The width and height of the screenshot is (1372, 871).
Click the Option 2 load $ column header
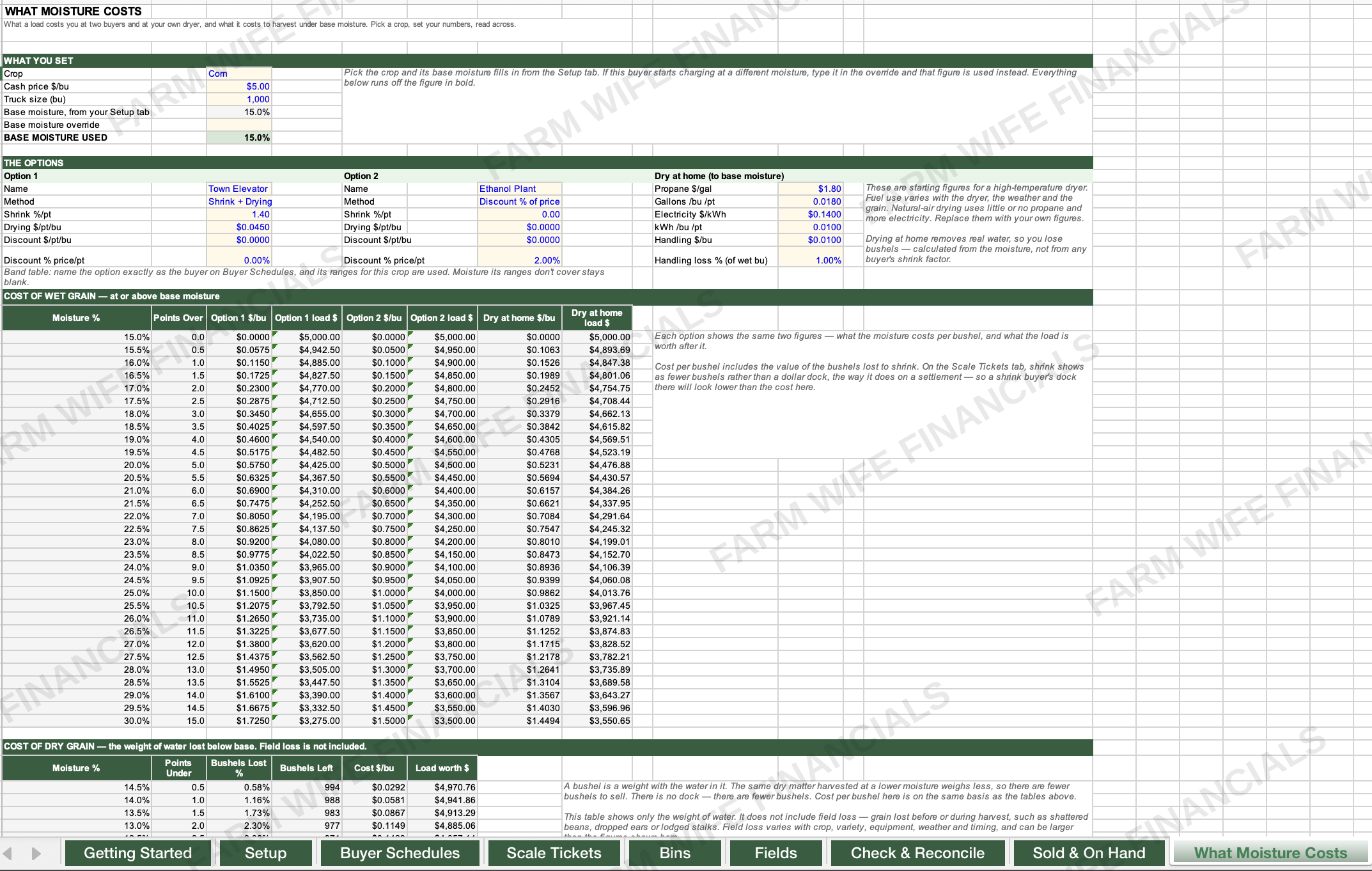pos(442,318)
